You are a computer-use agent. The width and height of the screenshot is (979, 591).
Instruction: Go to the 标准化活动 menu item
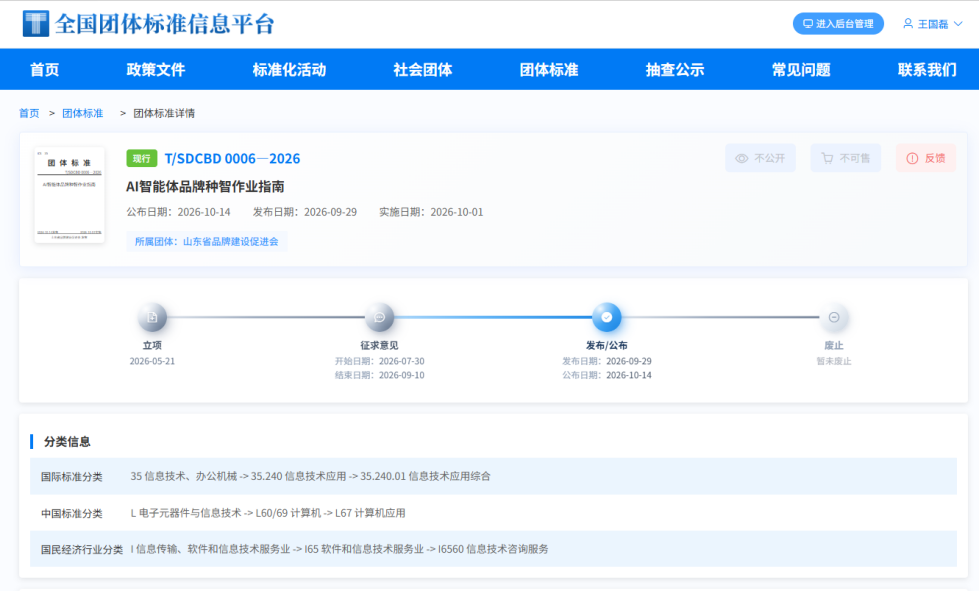(x=289, y=69)
